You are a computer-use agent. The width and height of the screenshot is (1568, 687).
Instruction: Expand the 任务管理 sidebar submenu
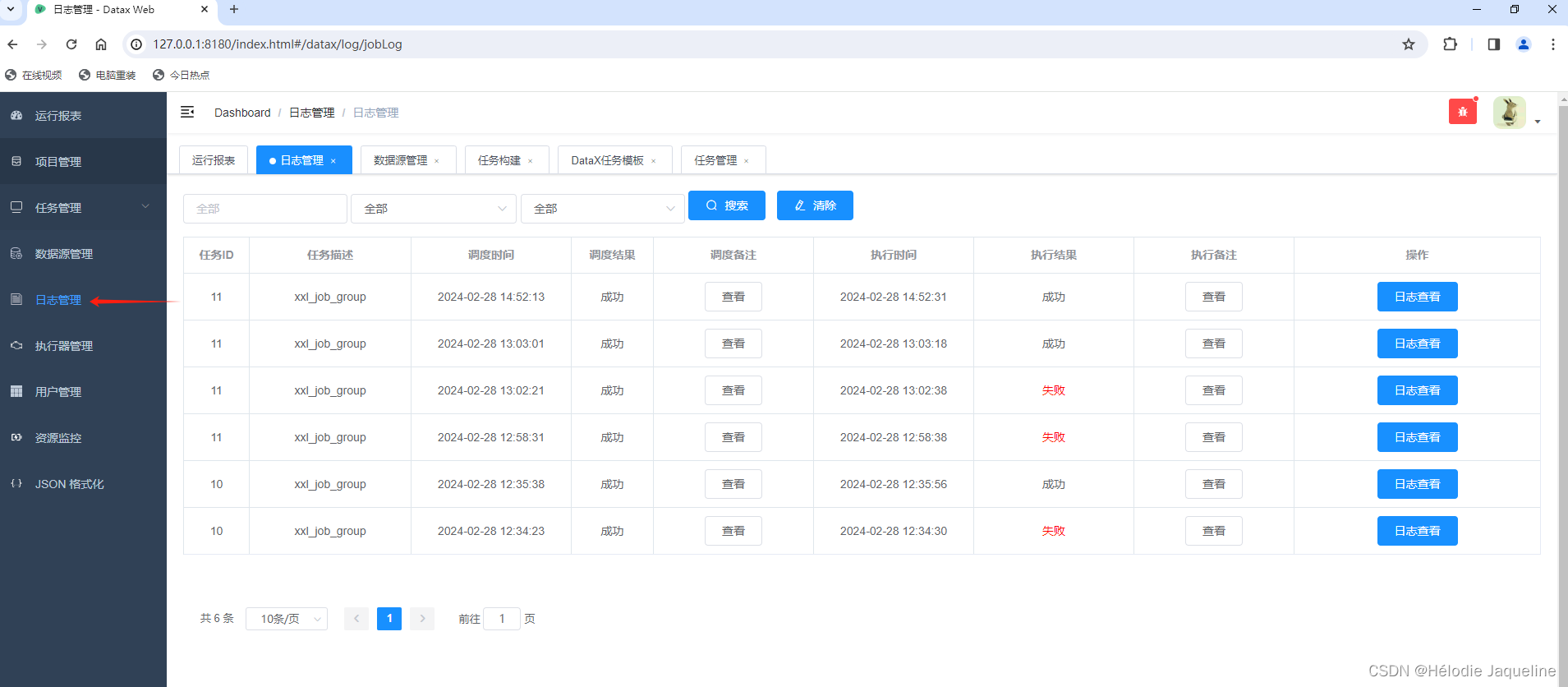pos(145,207)
